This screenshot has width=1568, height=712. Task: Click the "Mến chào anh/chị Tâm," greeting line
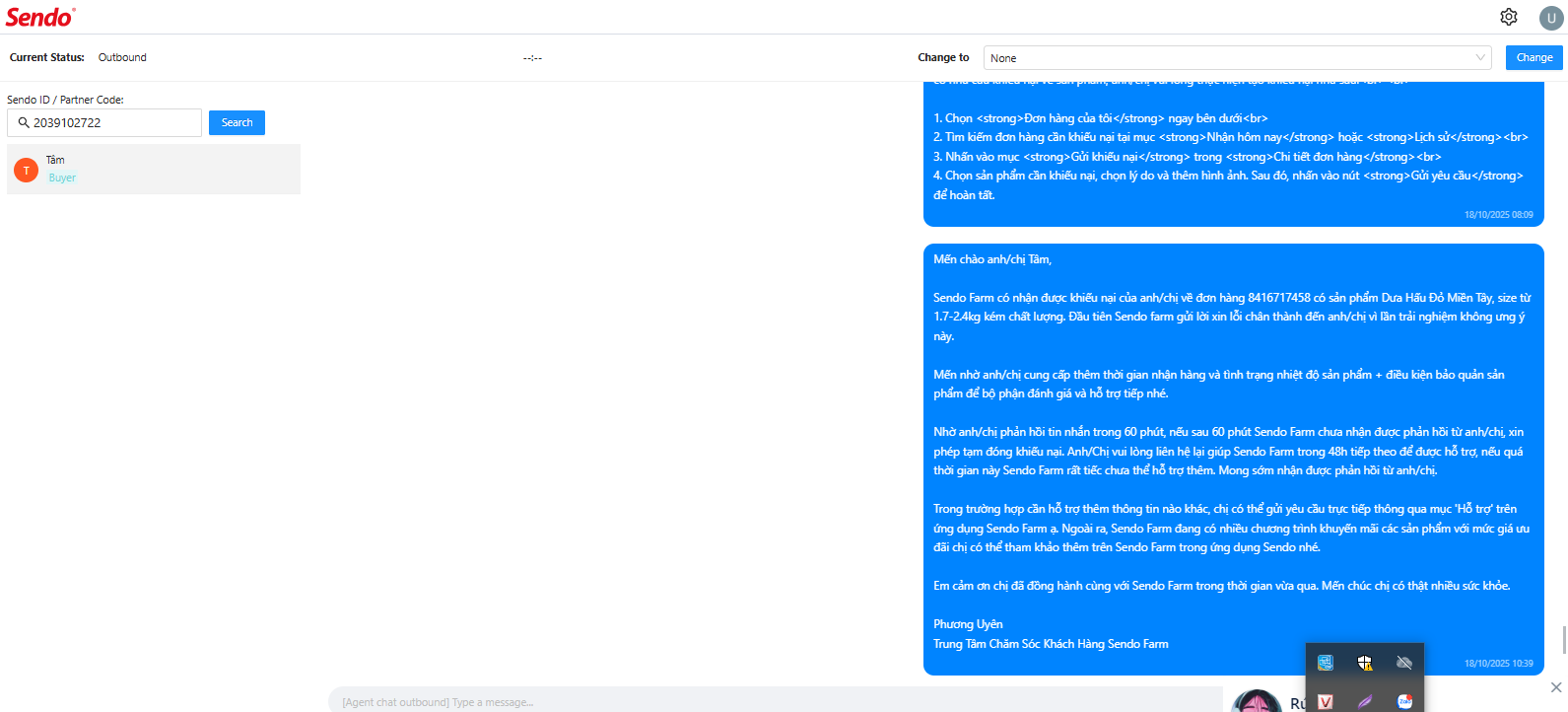992,259
